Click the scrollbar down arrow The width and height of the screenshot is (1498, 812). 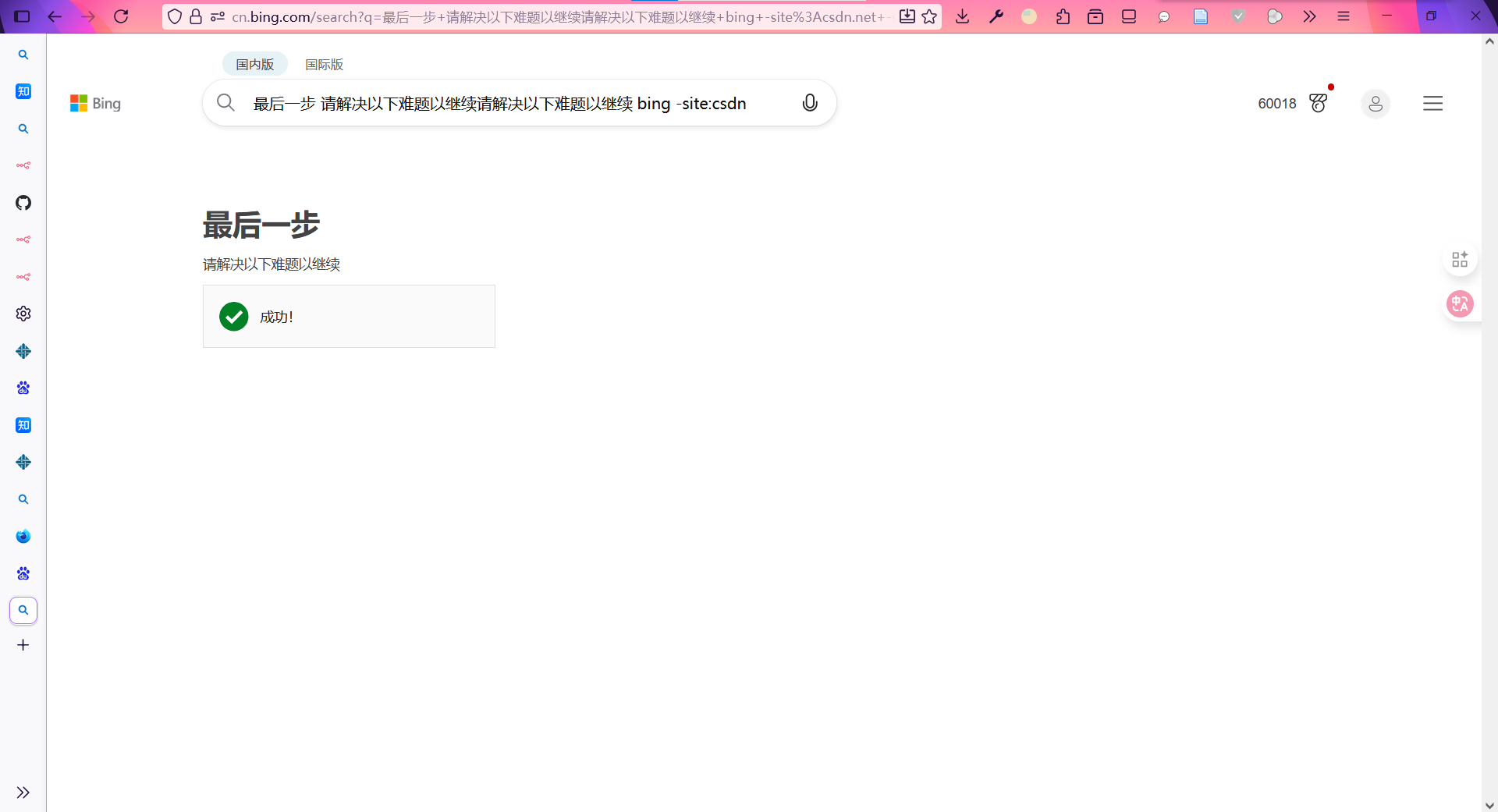point(1489,804)
